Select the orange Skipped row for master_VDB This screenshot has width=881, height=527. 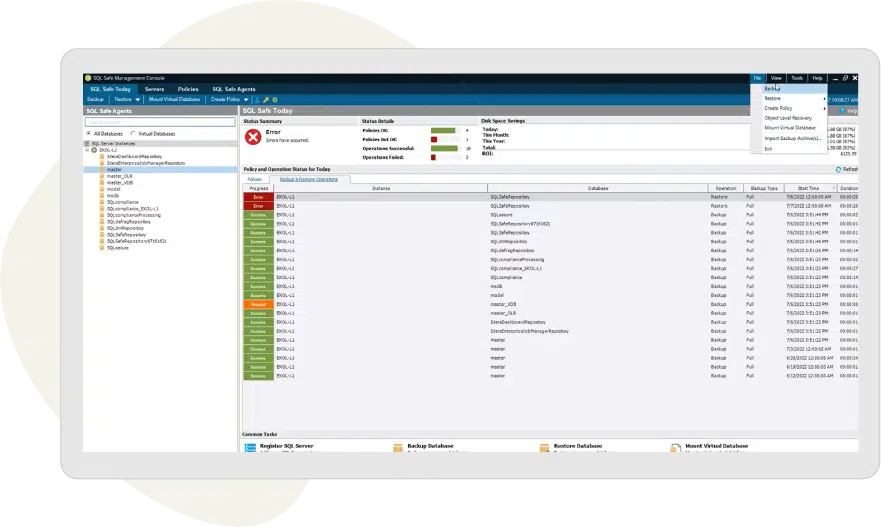[551, 305]
